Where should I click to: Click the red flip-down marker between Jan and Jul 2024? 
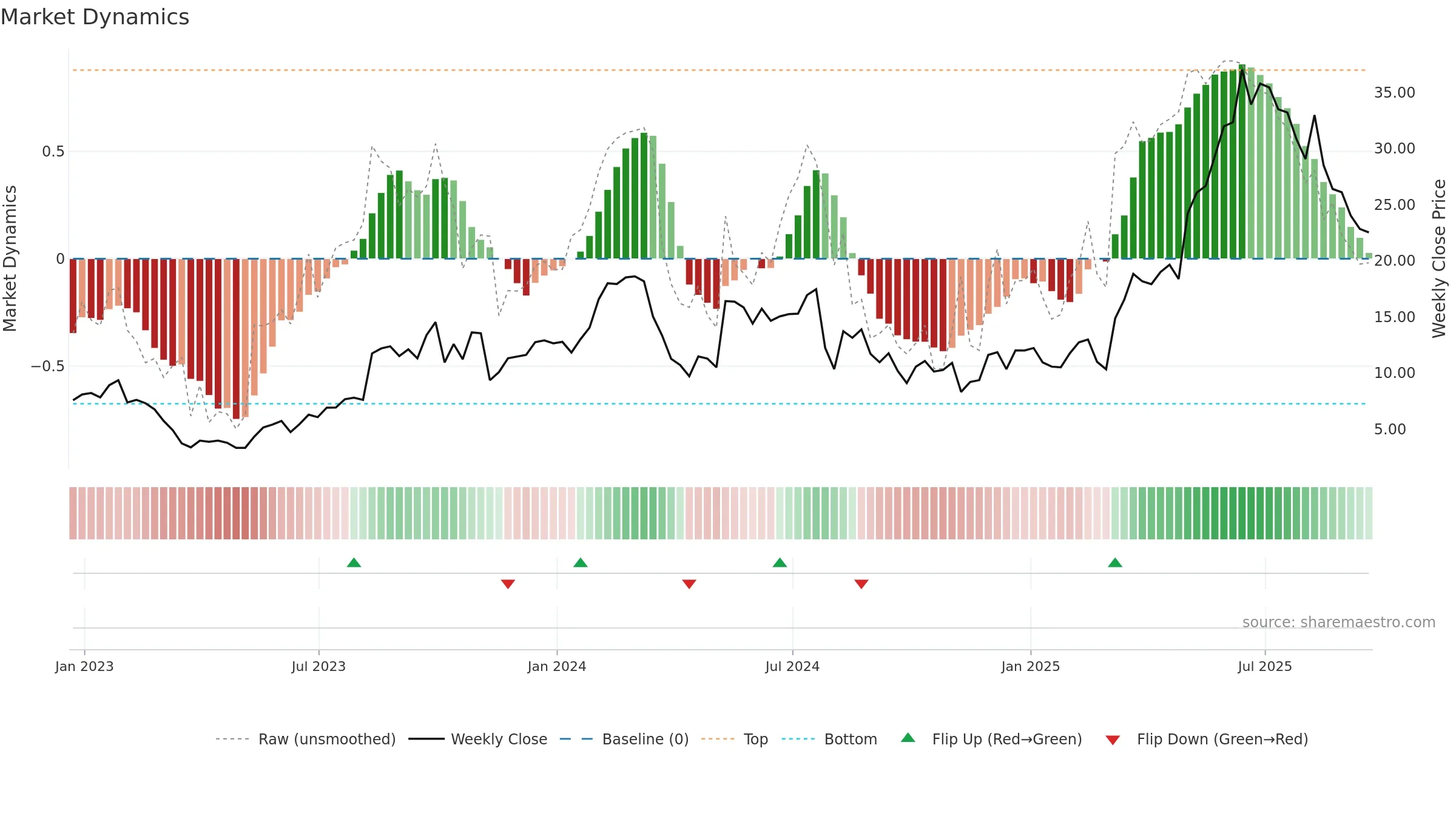(x=689, y=584)
